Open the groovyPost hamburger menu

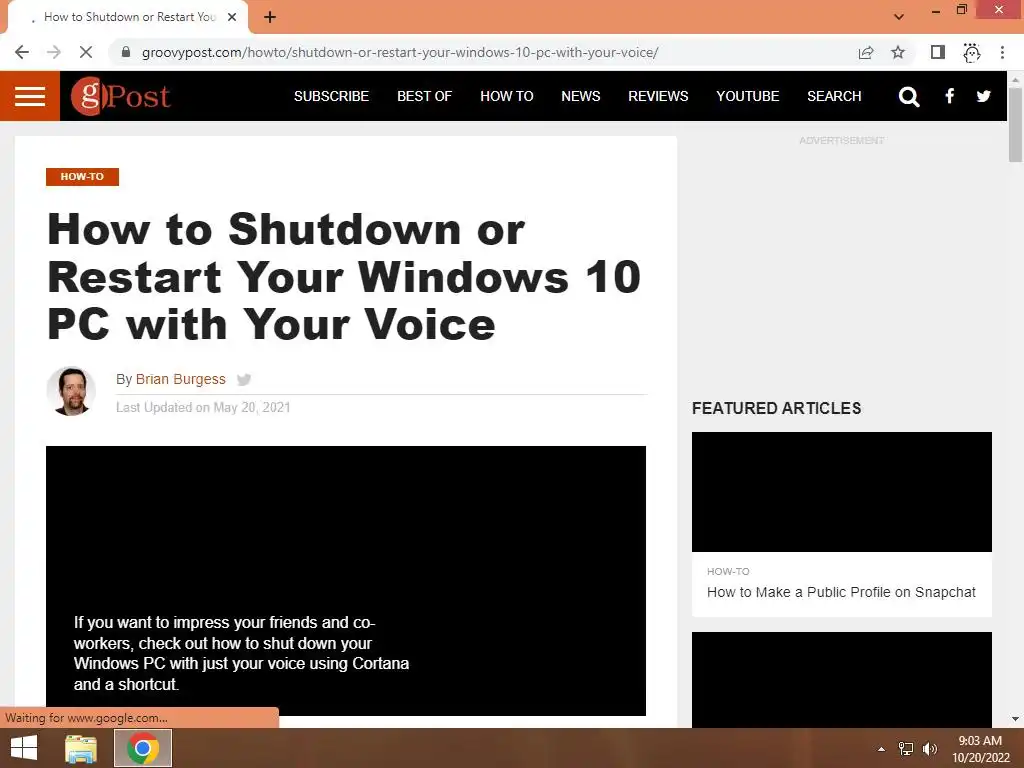[30, 96]
